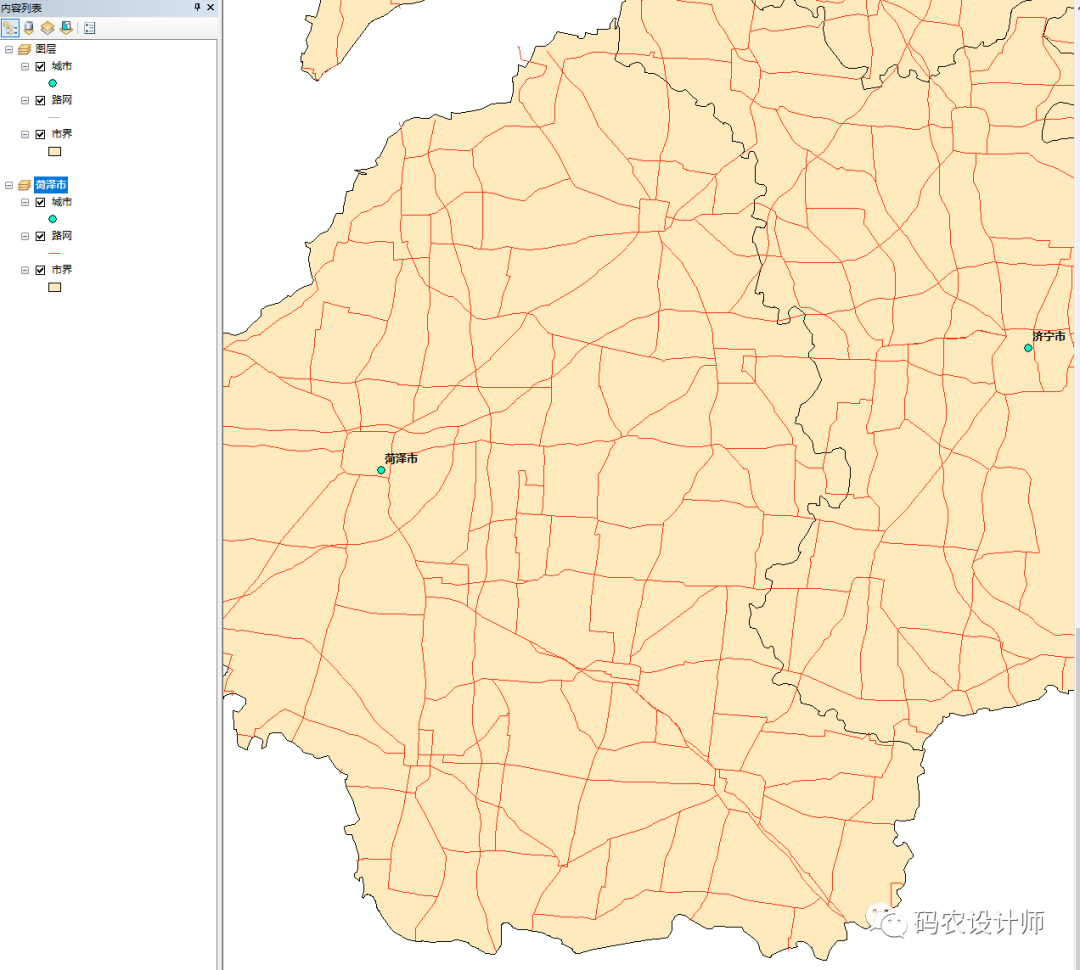Select 市界 layer name under 菏泽市 frame
The width and height of the screenshot is (1080, 970).
point(62,270)
